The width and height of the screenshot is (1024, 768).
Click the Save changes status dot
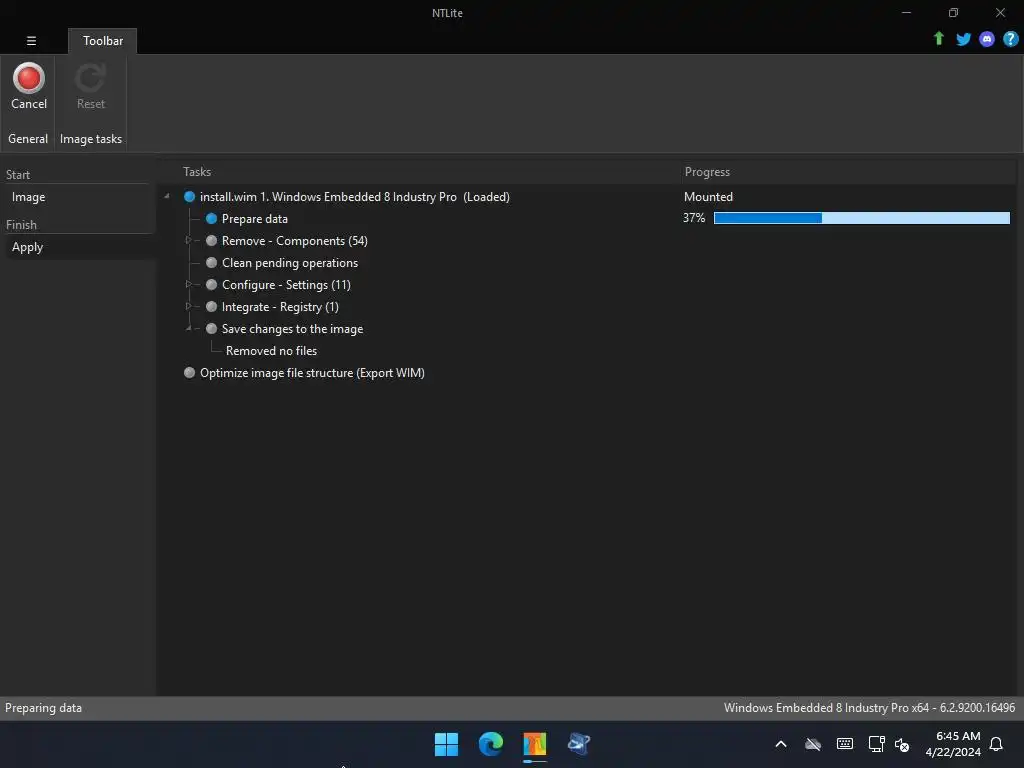pos(211,328)
